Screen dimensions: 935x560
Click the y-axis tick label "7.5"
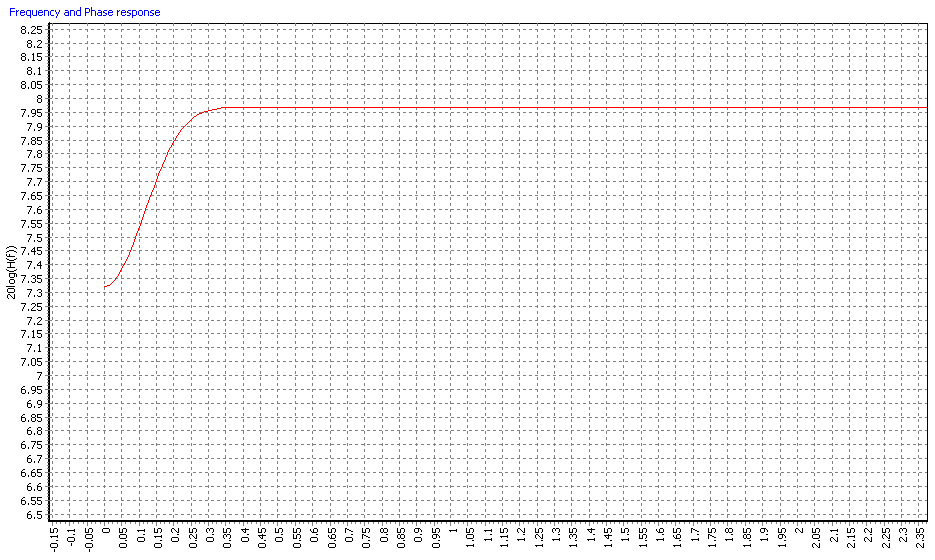click(35, 237)
